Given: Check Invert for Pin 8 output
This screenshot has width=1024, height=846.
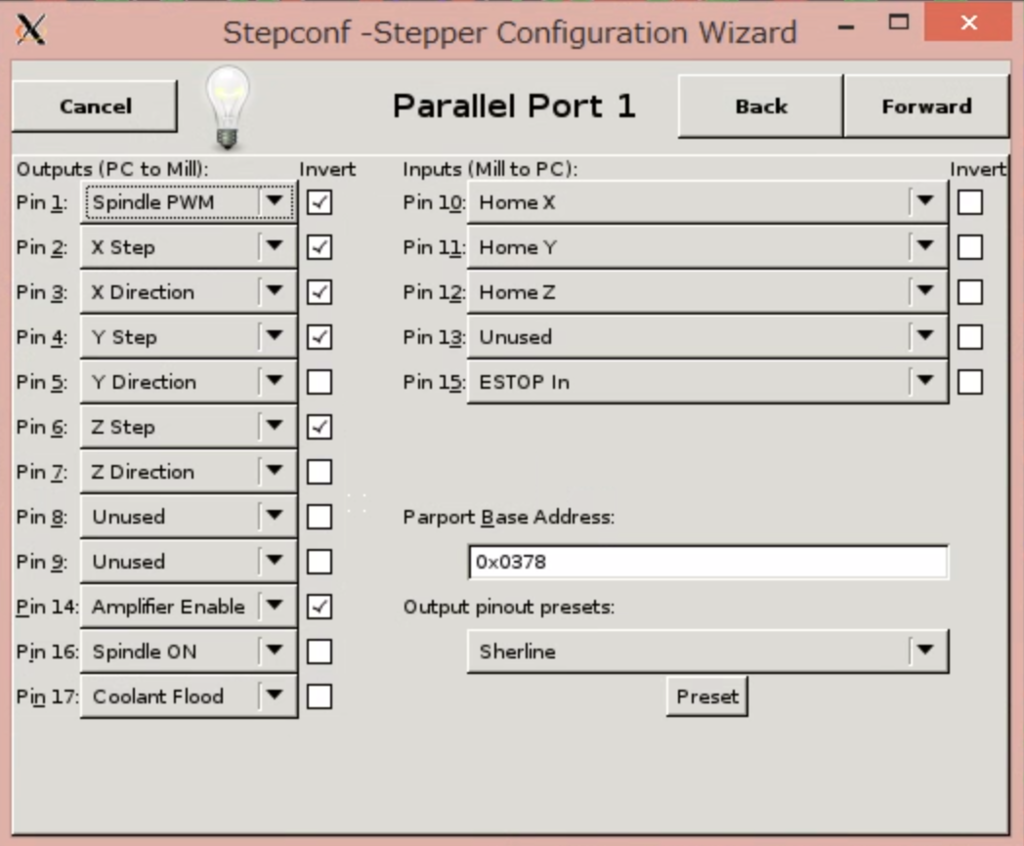Looking at the screenshot, I should 319,517.
